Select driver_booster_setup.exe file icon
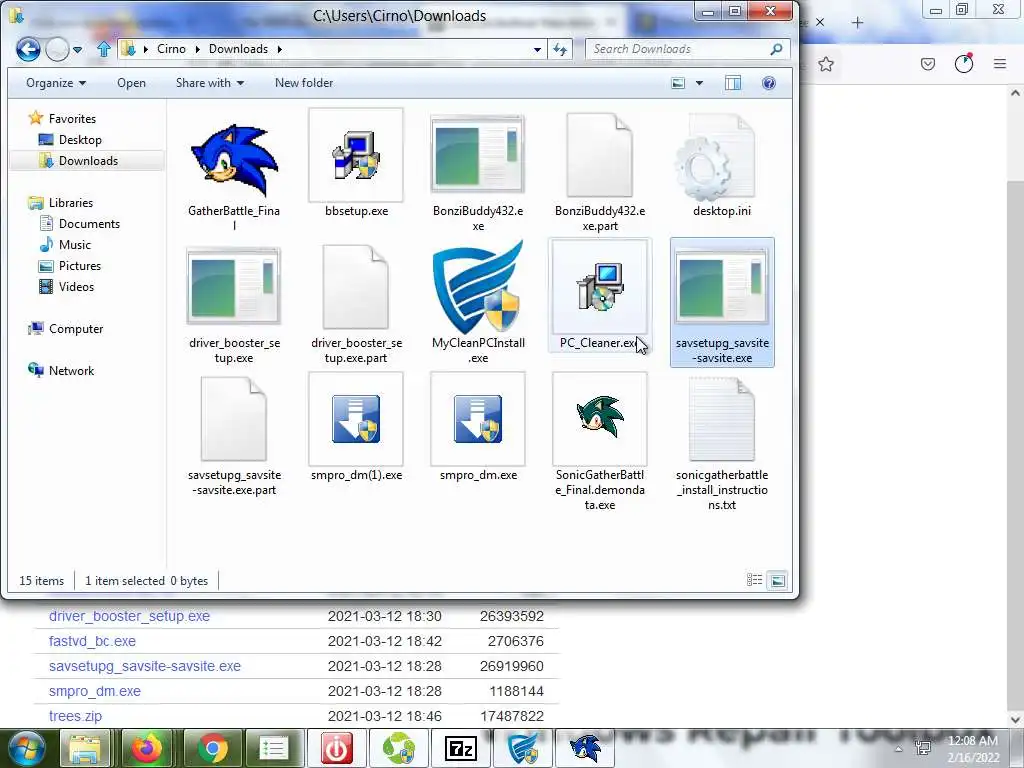The image size is (1024, 768). click(x=234, y=286)
